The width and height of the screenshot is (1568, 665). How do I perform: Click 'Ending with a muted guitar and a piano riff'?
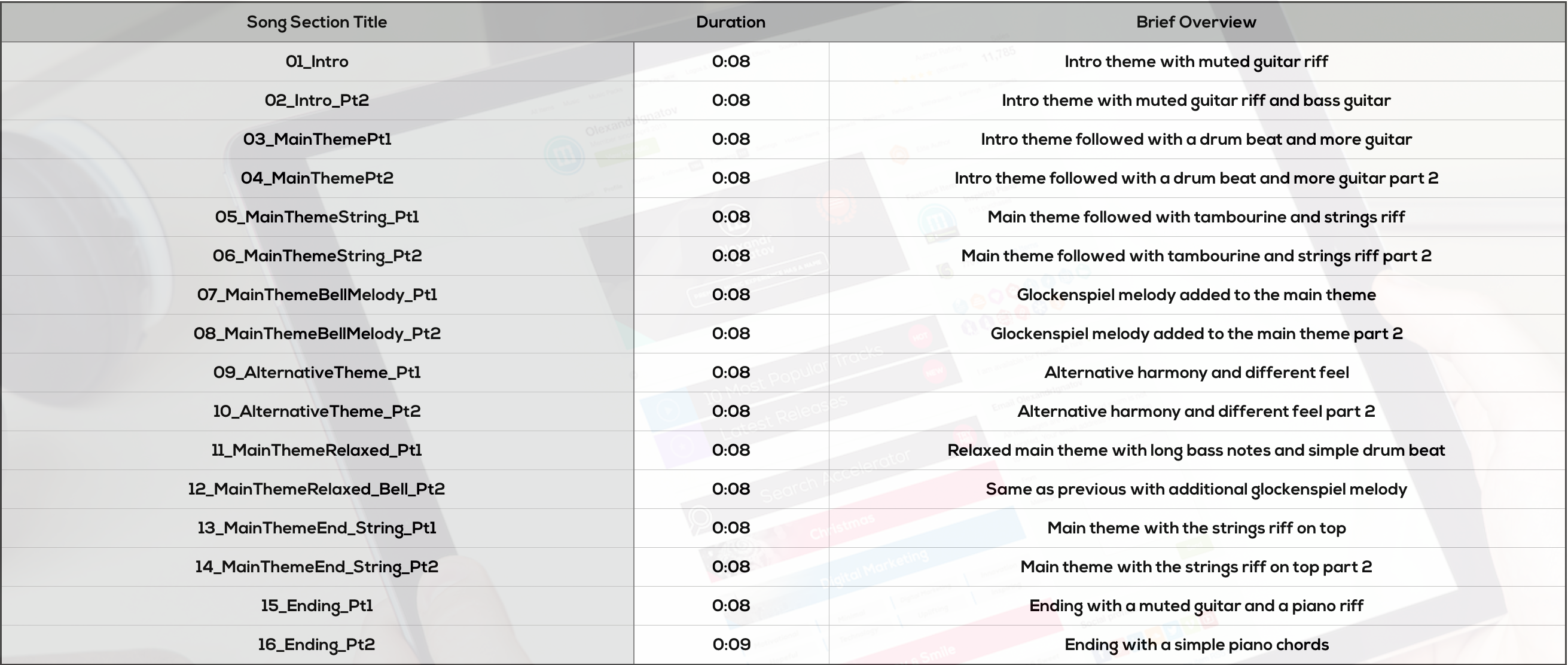click(1196, 607)
